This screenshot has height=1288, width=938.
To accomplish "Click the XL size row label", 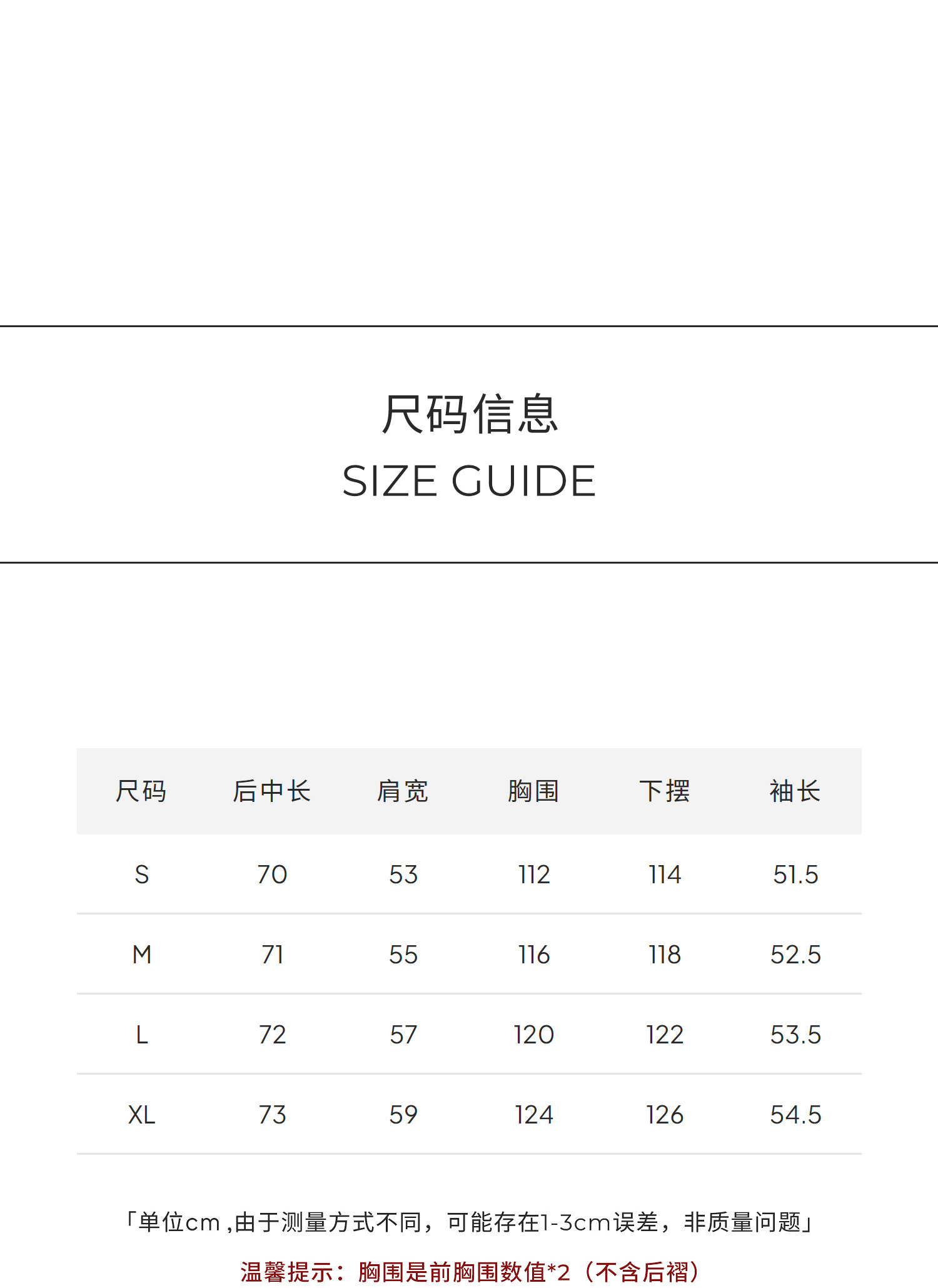I will click(141, 1115).
